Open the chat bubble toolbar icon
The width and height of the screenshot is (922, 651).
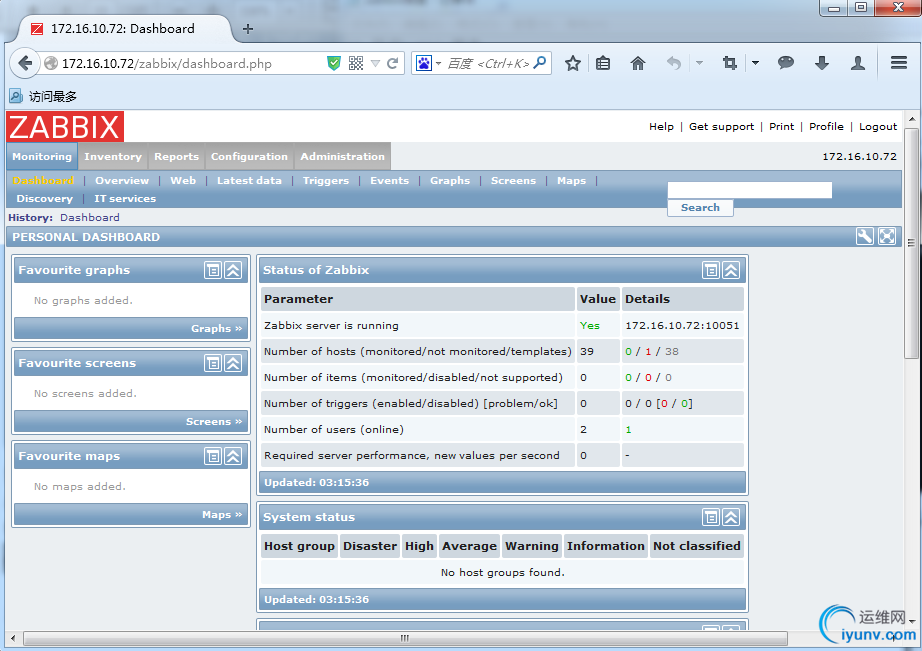[x=786, y=62]
